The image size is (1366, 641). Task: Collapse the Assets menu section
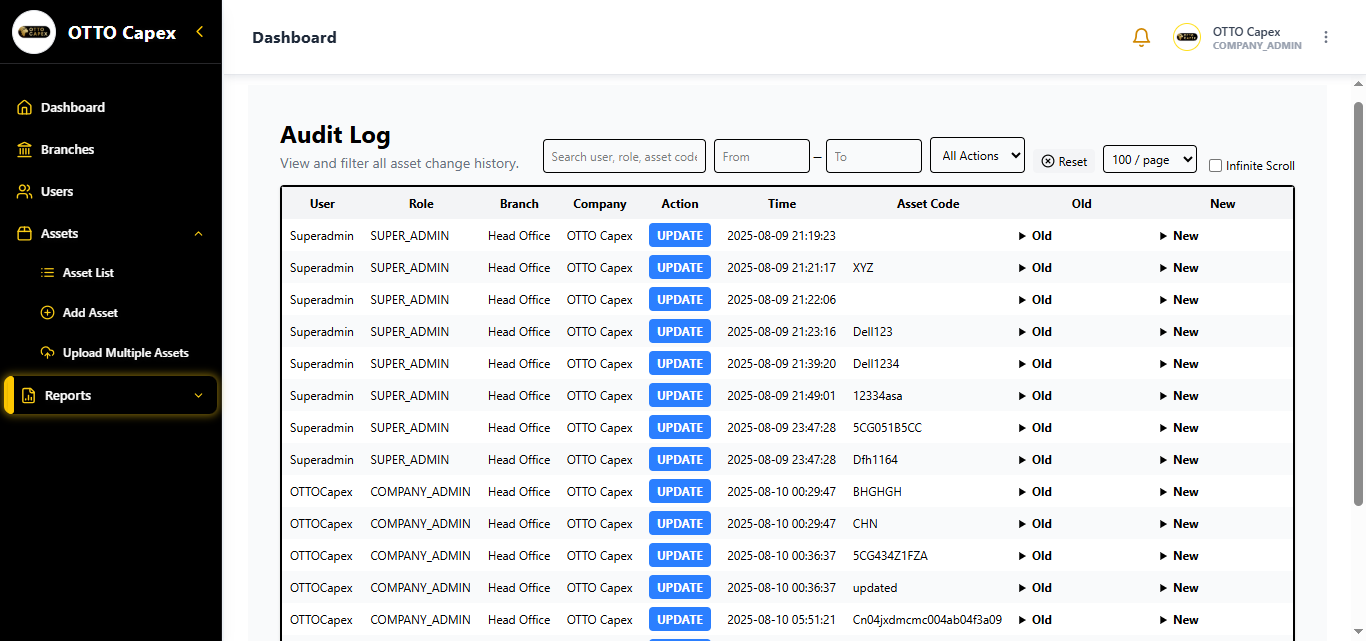pos(198,233)
